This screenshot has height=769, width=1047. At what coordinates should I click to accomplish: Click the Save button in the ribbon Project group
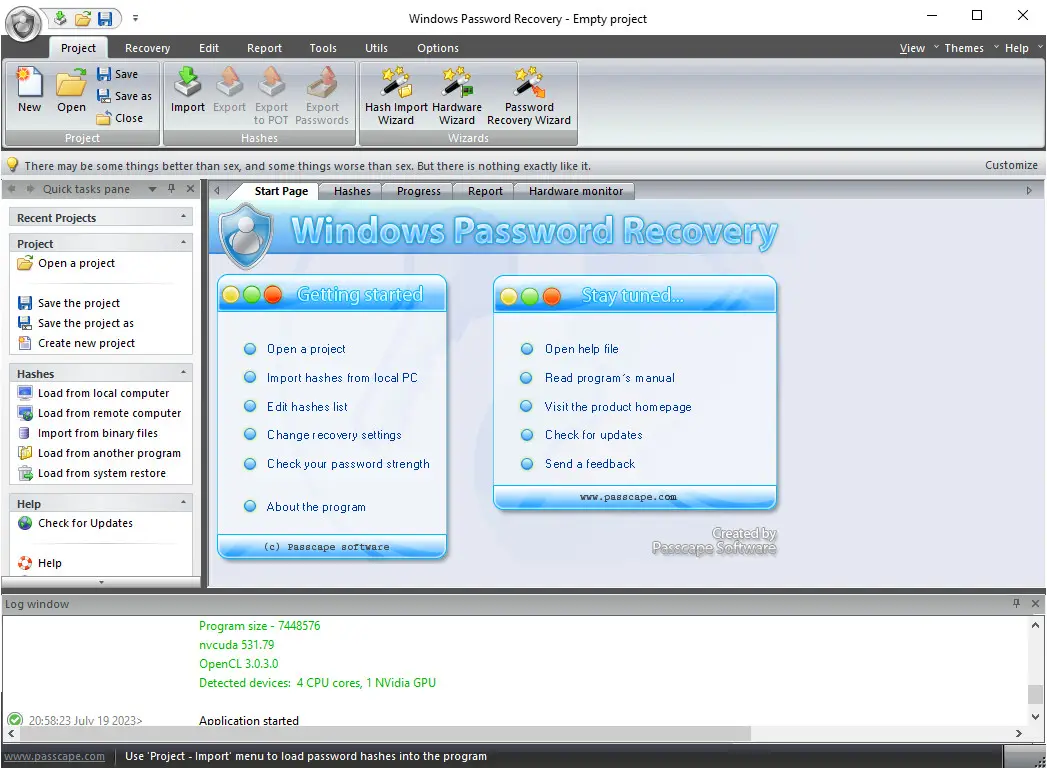(118, 74)
